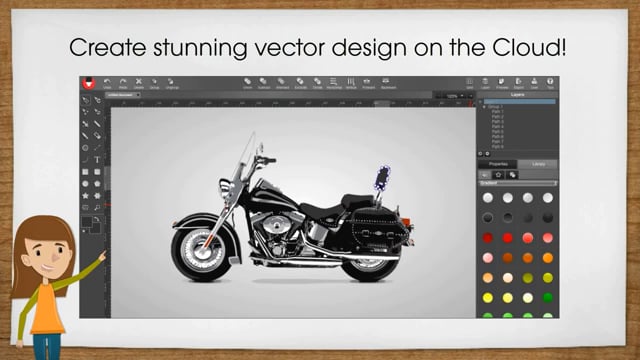Click the red YouiDraw logo icon
The width and height of the screenshot is (640, 360).
pos(89,83)
